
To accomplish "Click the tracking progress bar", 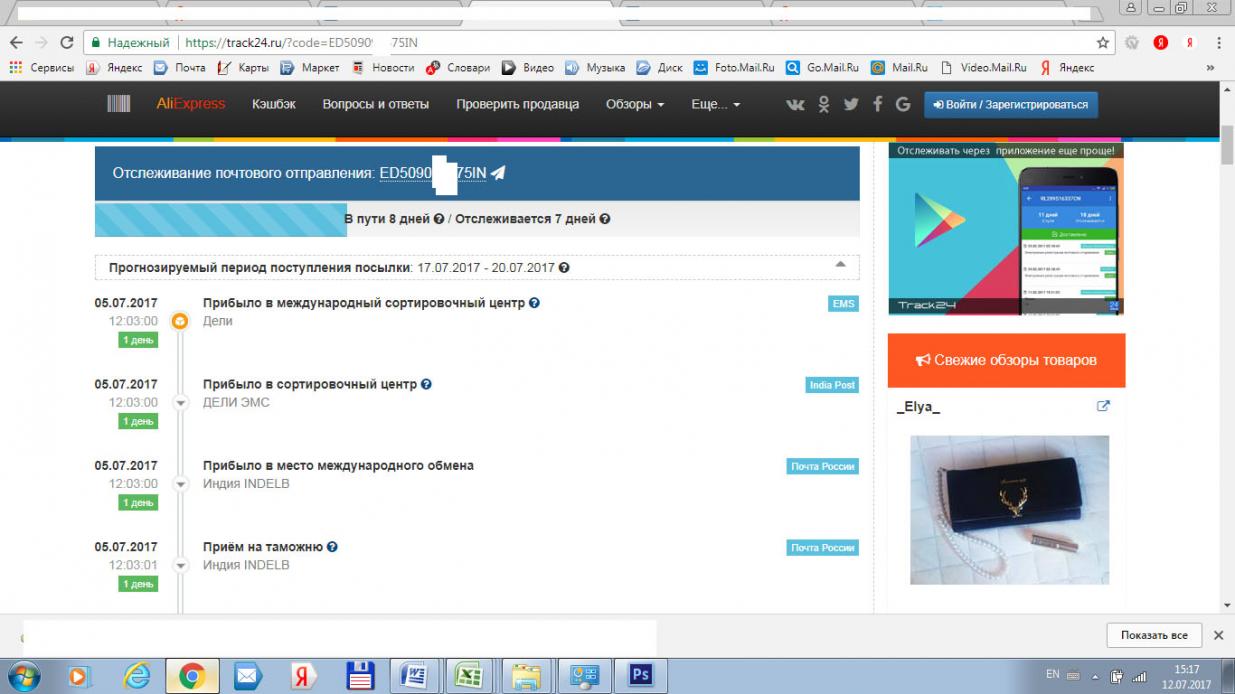I will [477, 219].
